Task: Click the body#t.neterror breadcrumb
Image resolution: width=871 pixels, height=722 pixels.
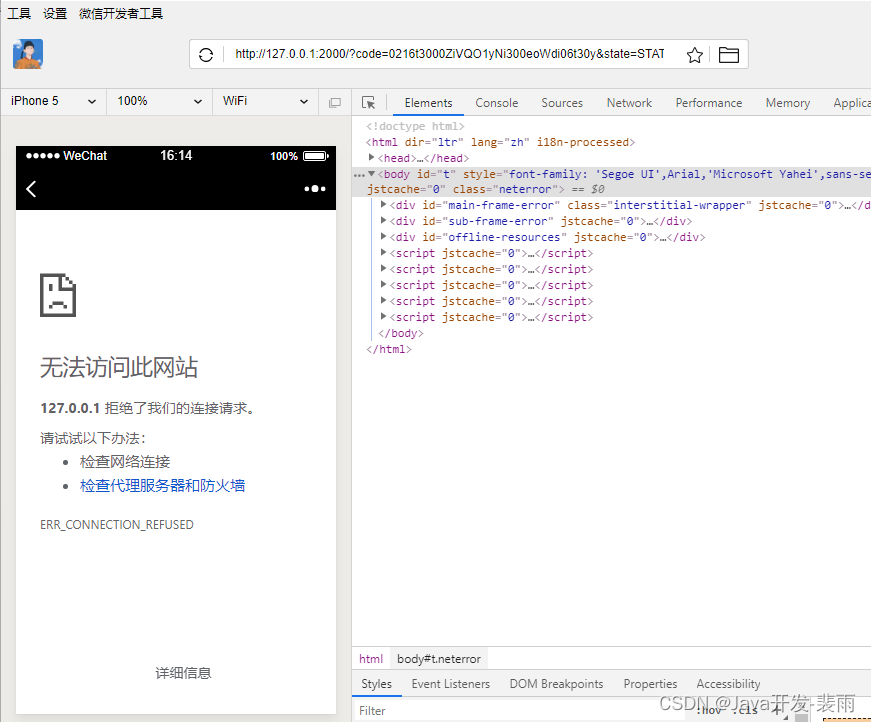Action: coord(439,659)
